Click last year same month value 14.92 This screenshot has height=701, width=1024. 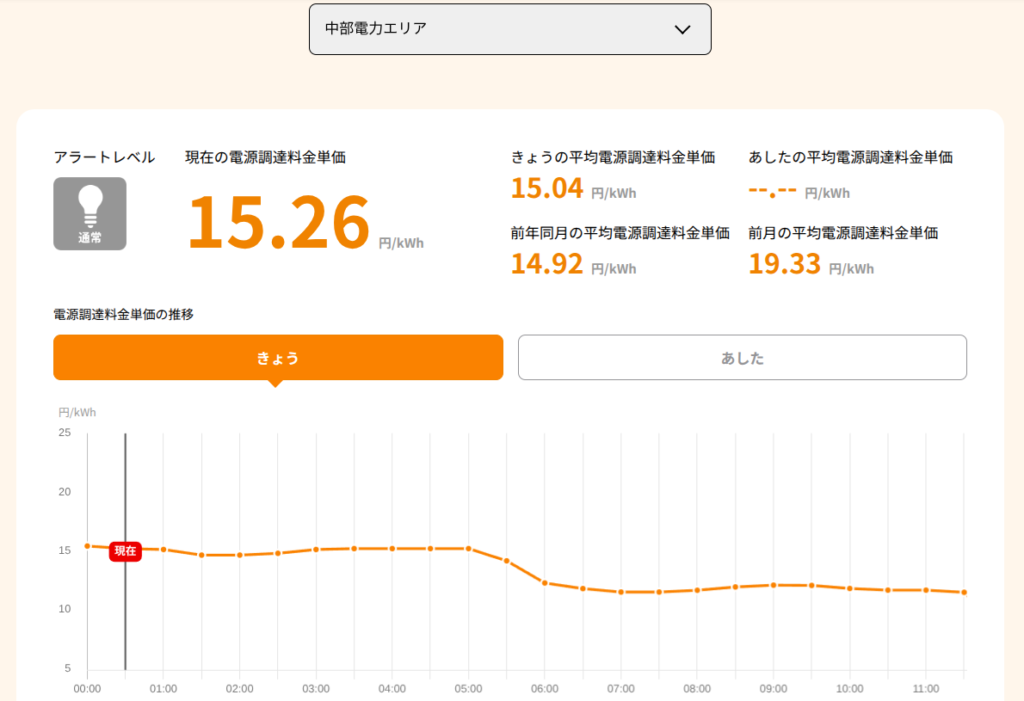coord(547,264)
